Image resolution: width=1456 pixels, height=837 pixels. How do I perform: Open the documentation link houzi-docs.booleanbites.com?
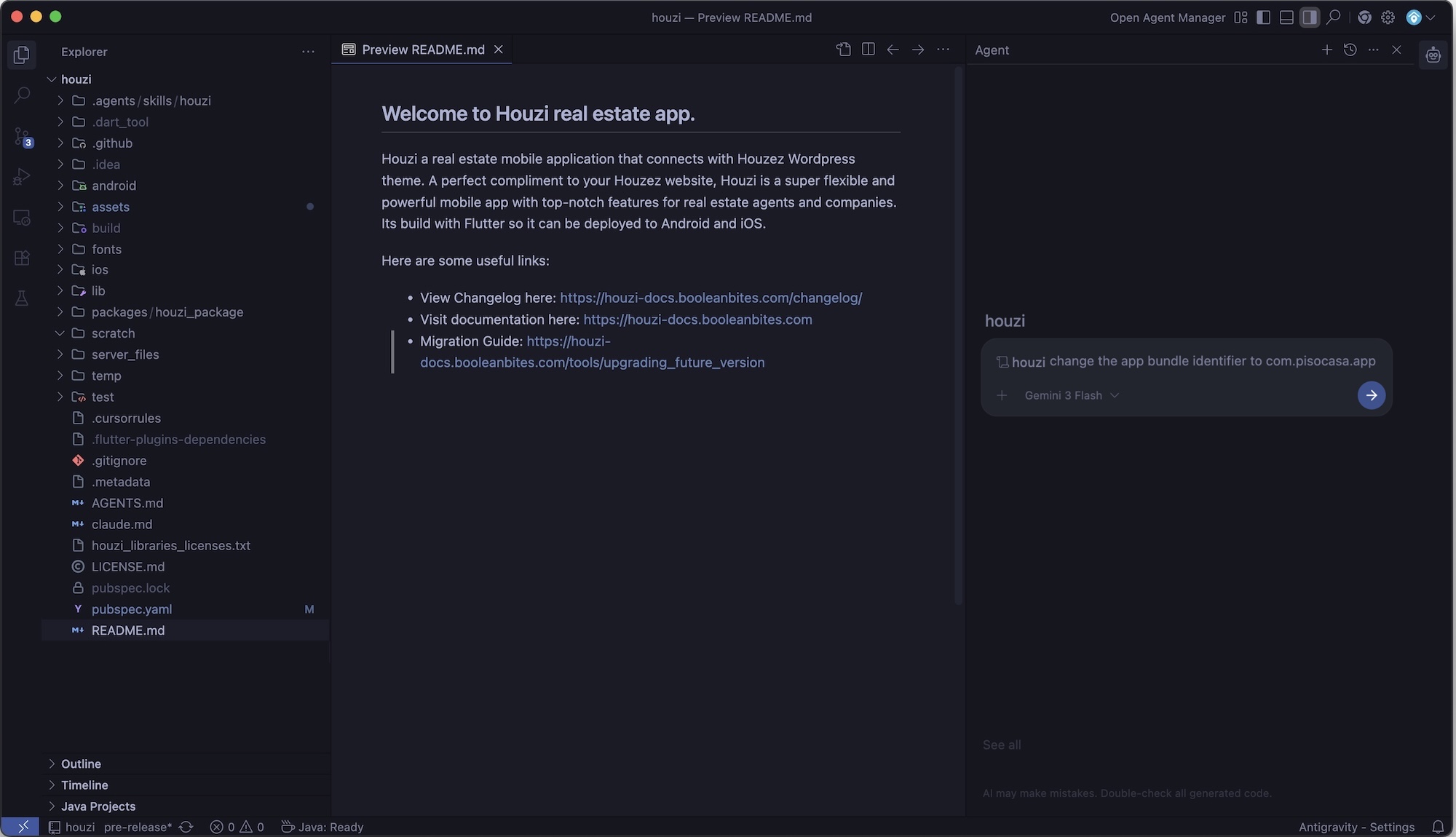697,320
